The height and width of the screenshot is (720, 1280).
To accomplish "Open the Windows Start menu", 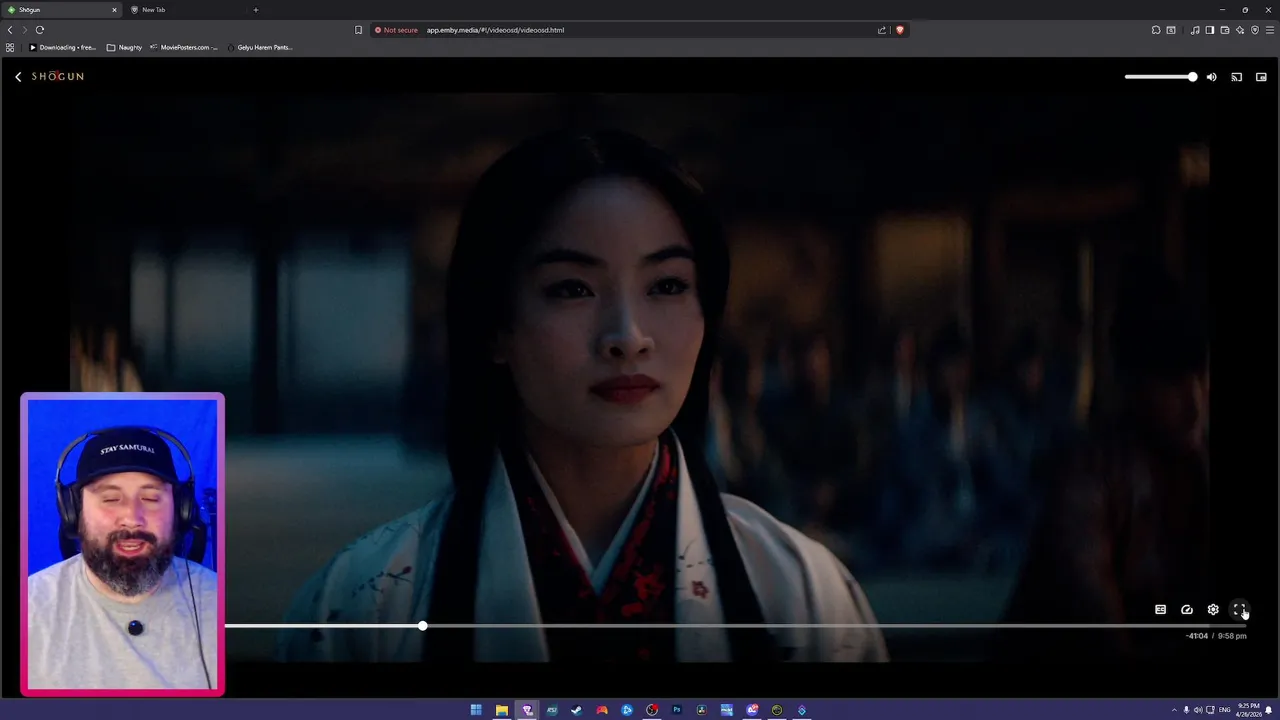I will (x=476, y=710).
